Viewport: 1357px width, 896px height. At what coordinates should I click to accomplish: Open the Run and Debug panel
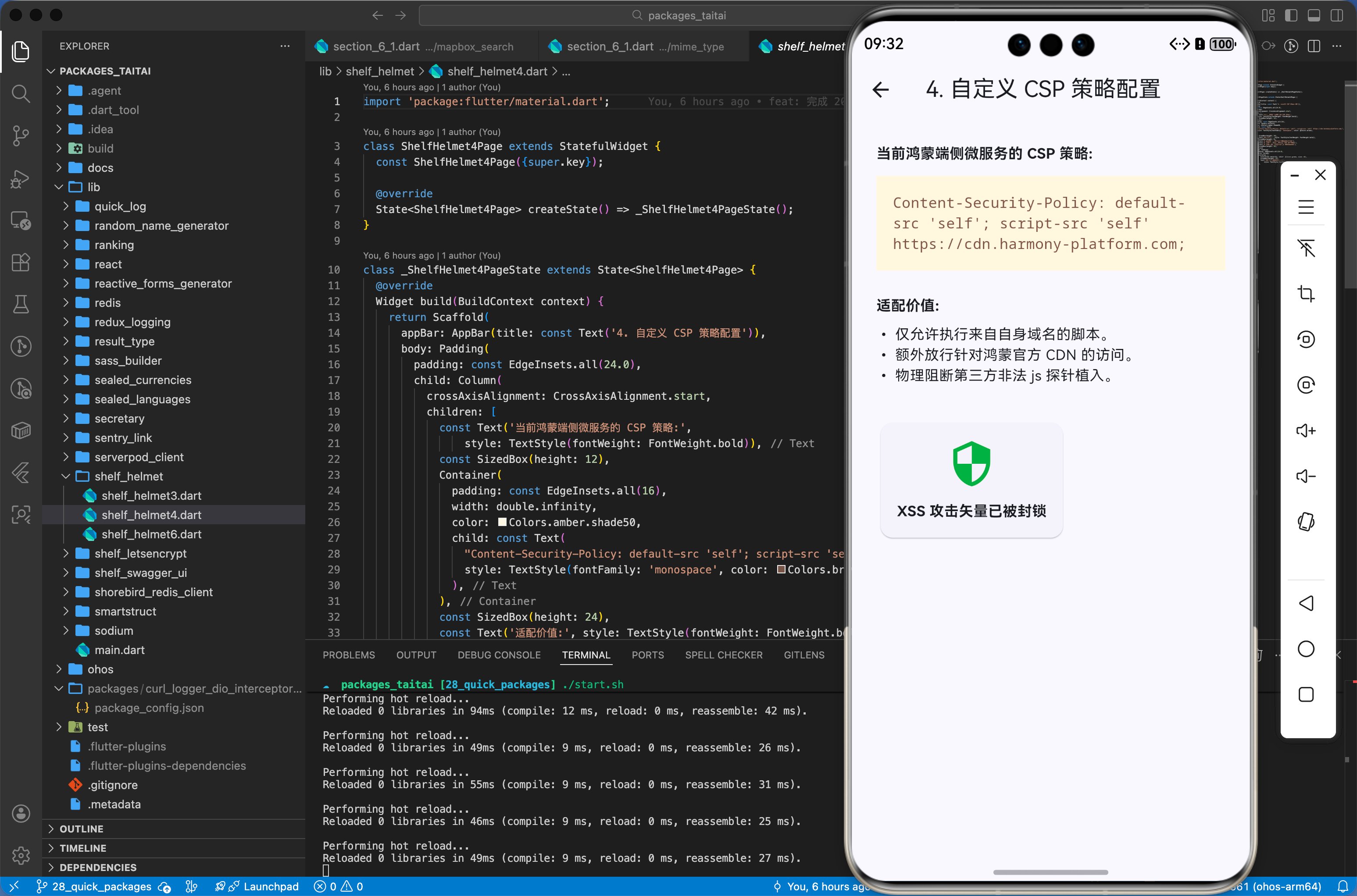tap(21, 179)
